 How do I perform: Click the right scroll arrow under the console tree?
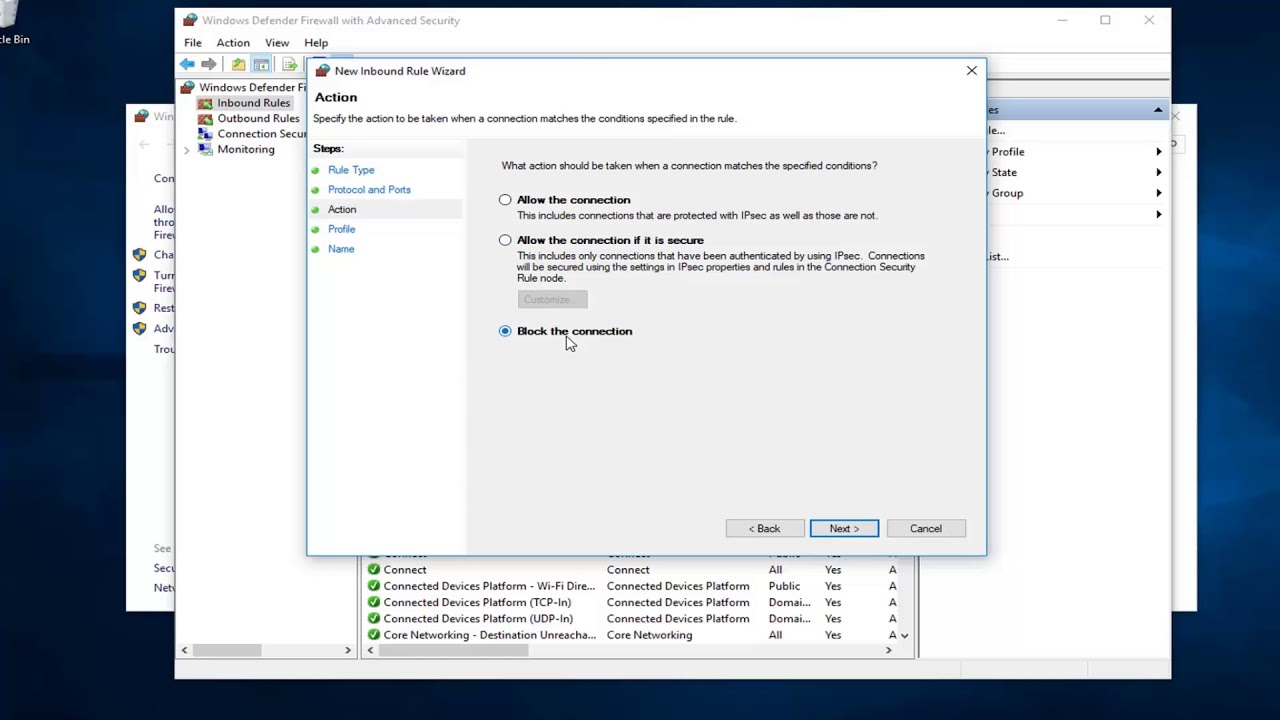coord(348,650)
